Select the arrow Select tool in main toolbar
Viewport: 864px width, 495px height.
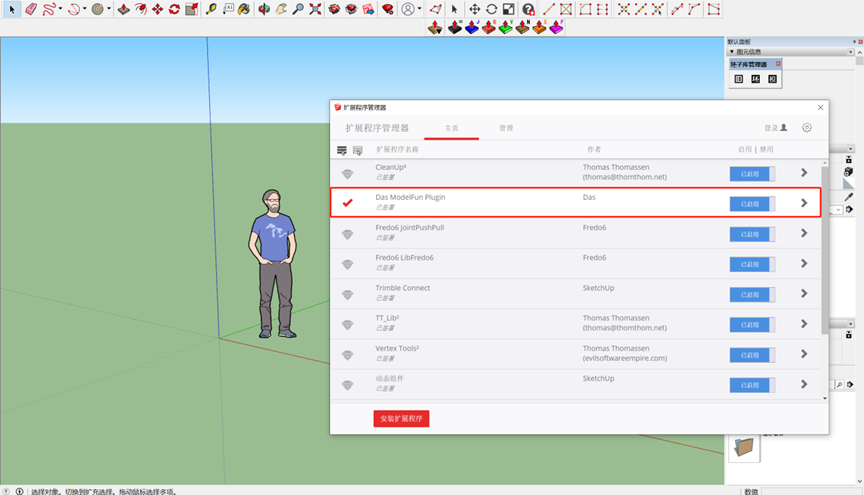coord(12,9)
